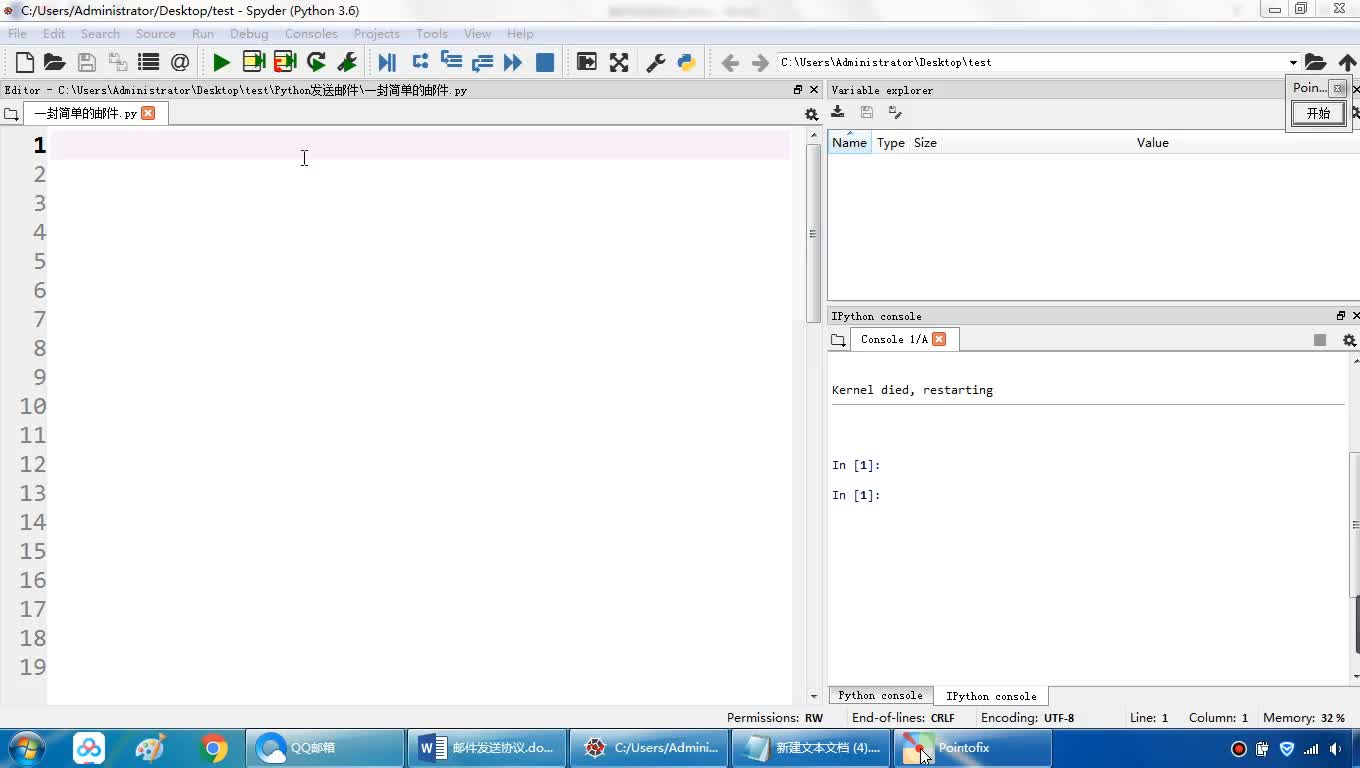Open the Consoles menu

tap(310, 34)
